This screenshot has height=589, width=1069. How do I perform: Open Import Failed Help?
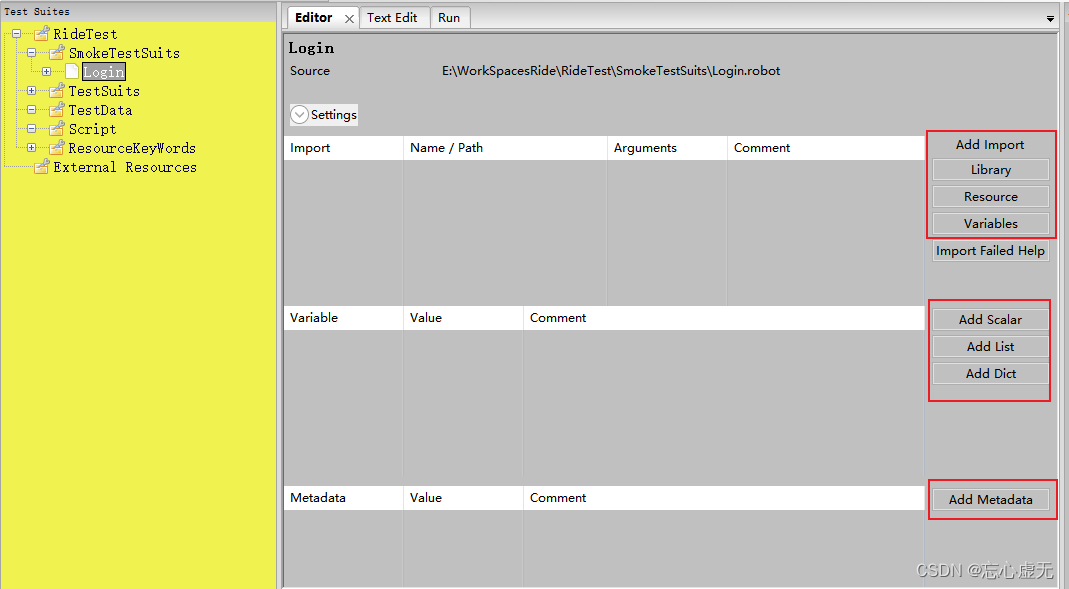(990, 251)
